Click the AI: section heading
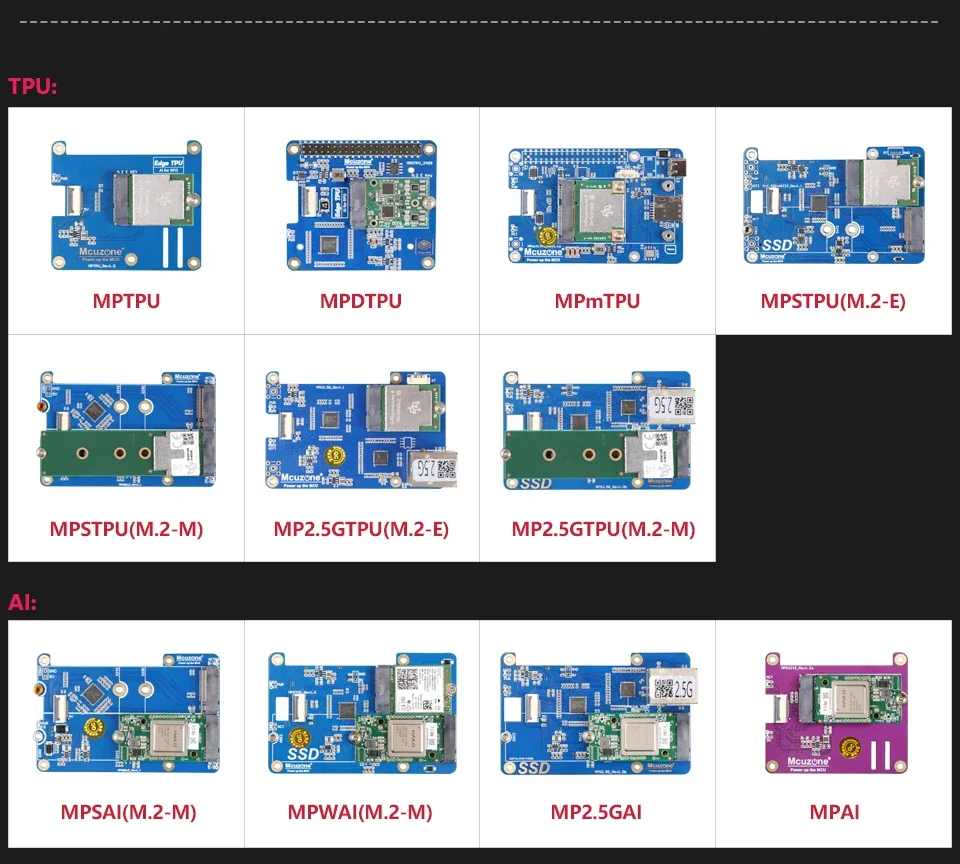 tap(22, 601)
